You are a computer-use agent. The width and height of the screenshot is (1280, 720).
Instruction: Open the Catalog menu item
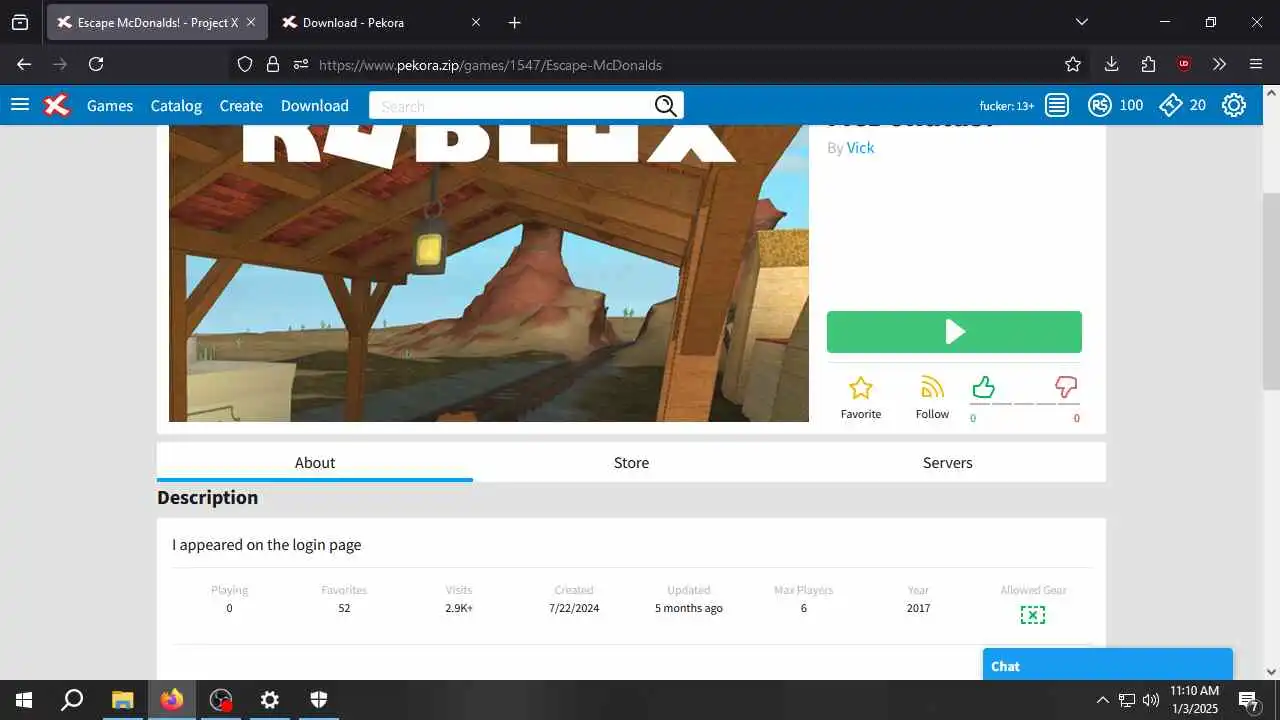coord(176,105)
